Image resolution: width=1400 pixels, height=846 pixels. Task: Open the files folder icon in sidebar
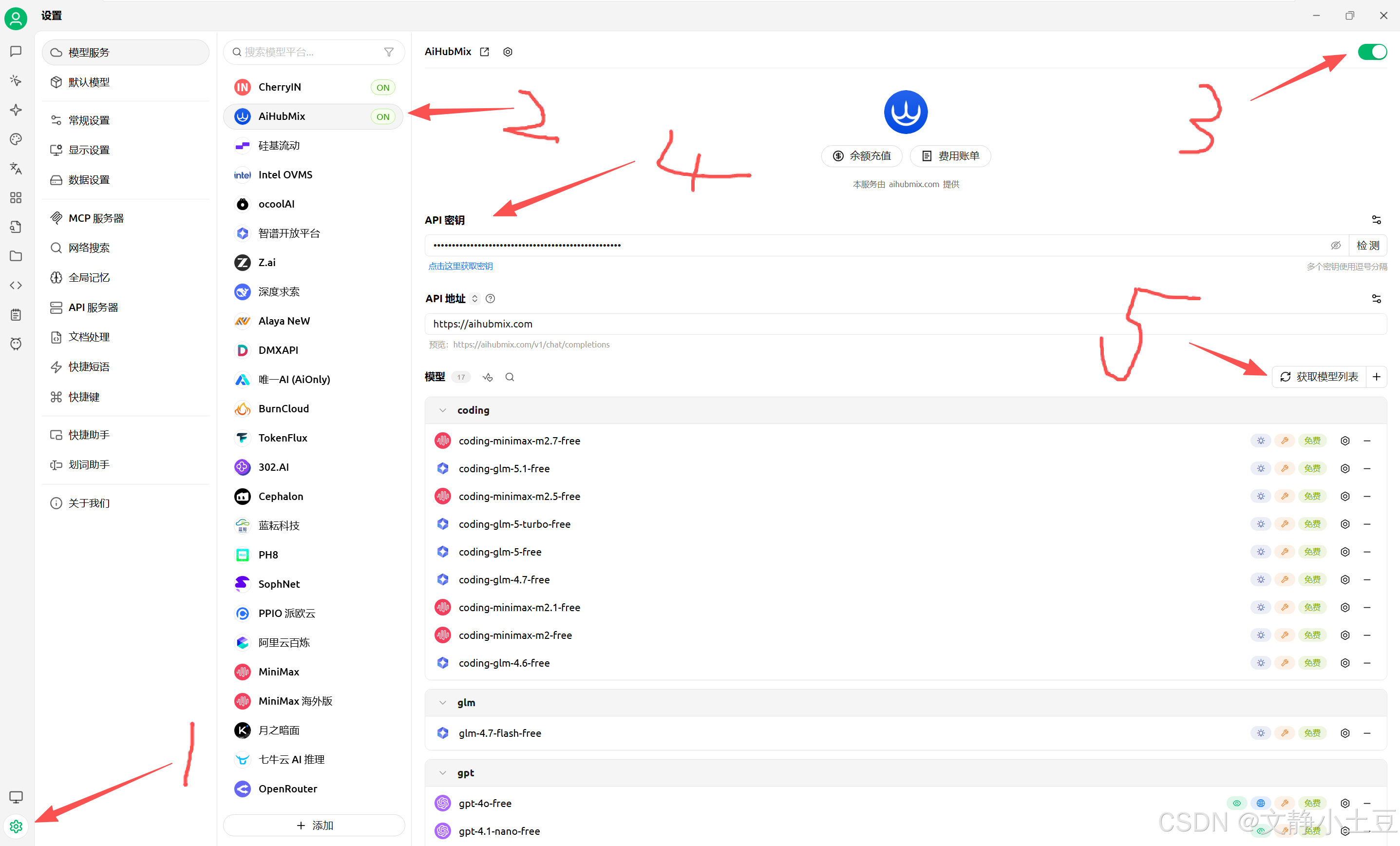[15, 256]
